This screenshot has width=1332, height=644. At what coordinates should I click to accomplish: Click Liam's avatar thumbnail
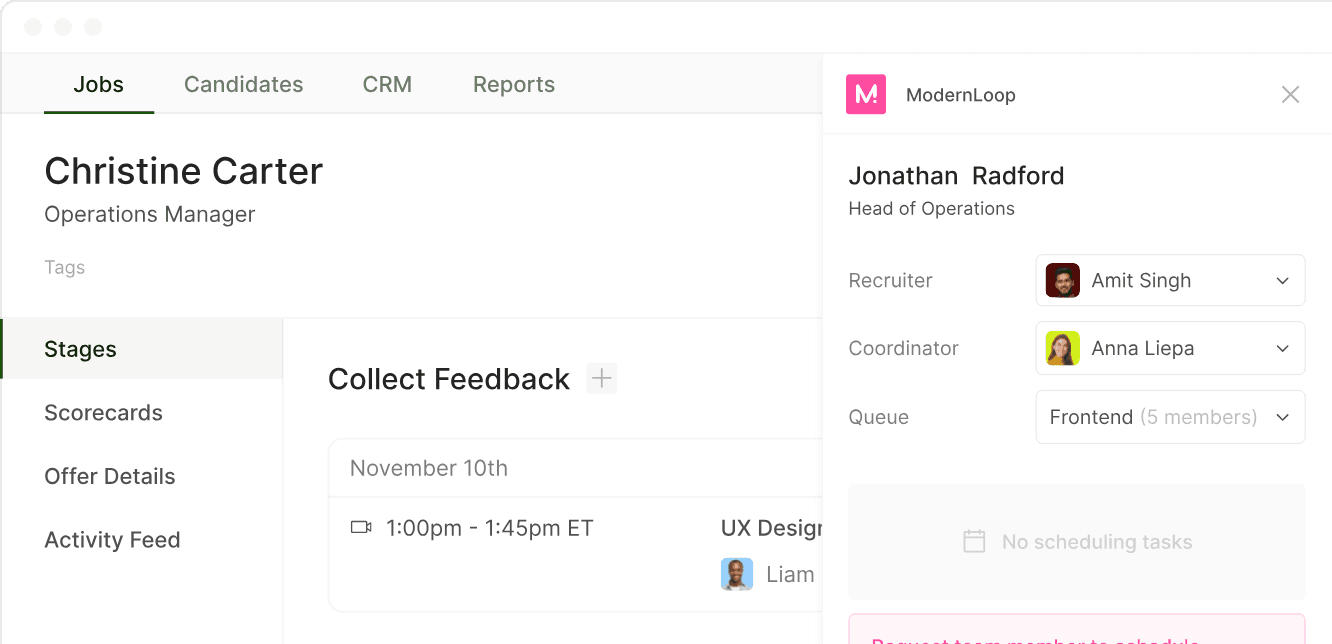click(737, 574)
